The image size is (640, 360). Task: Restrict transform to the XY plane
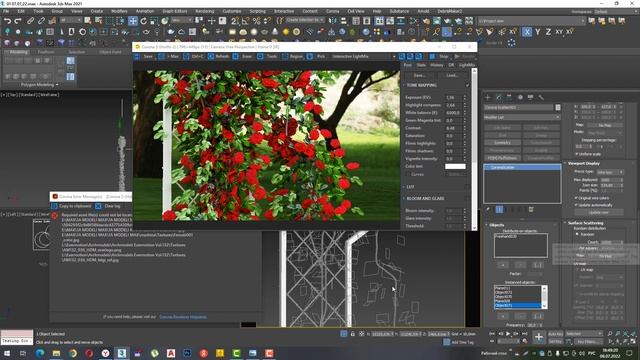(x=559, y=32)
